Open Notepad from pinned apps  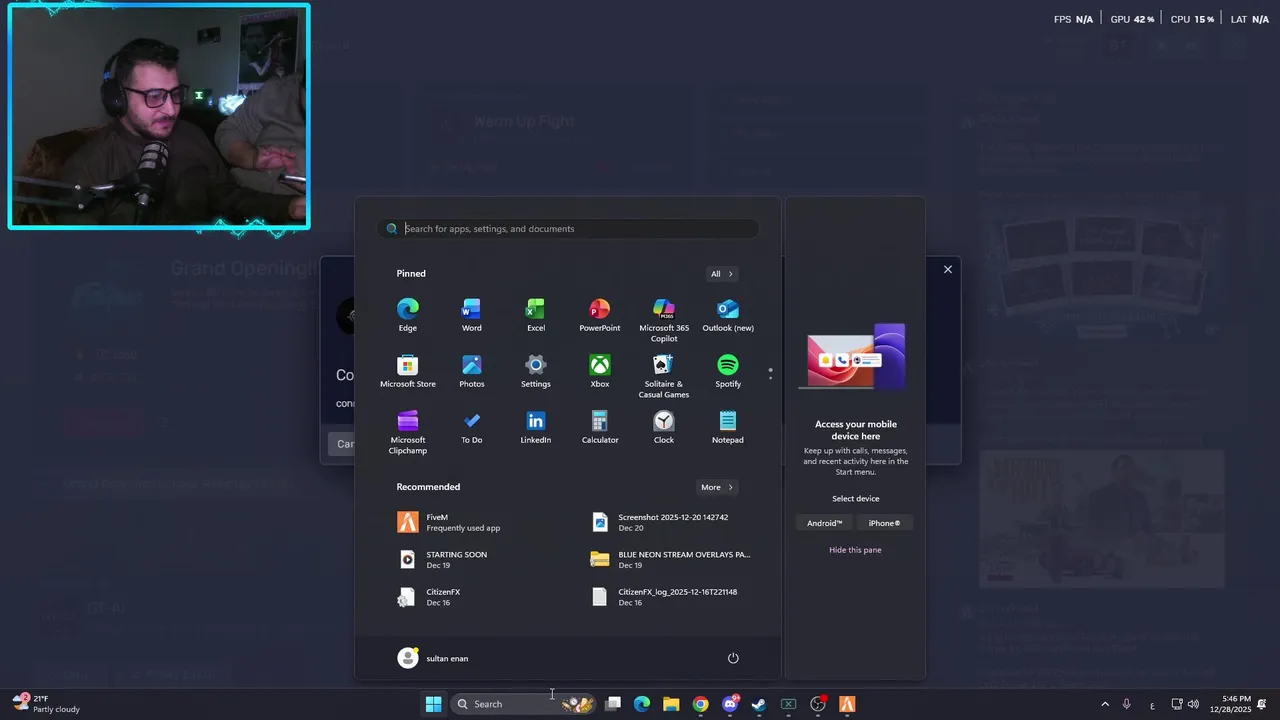point(728,427)
